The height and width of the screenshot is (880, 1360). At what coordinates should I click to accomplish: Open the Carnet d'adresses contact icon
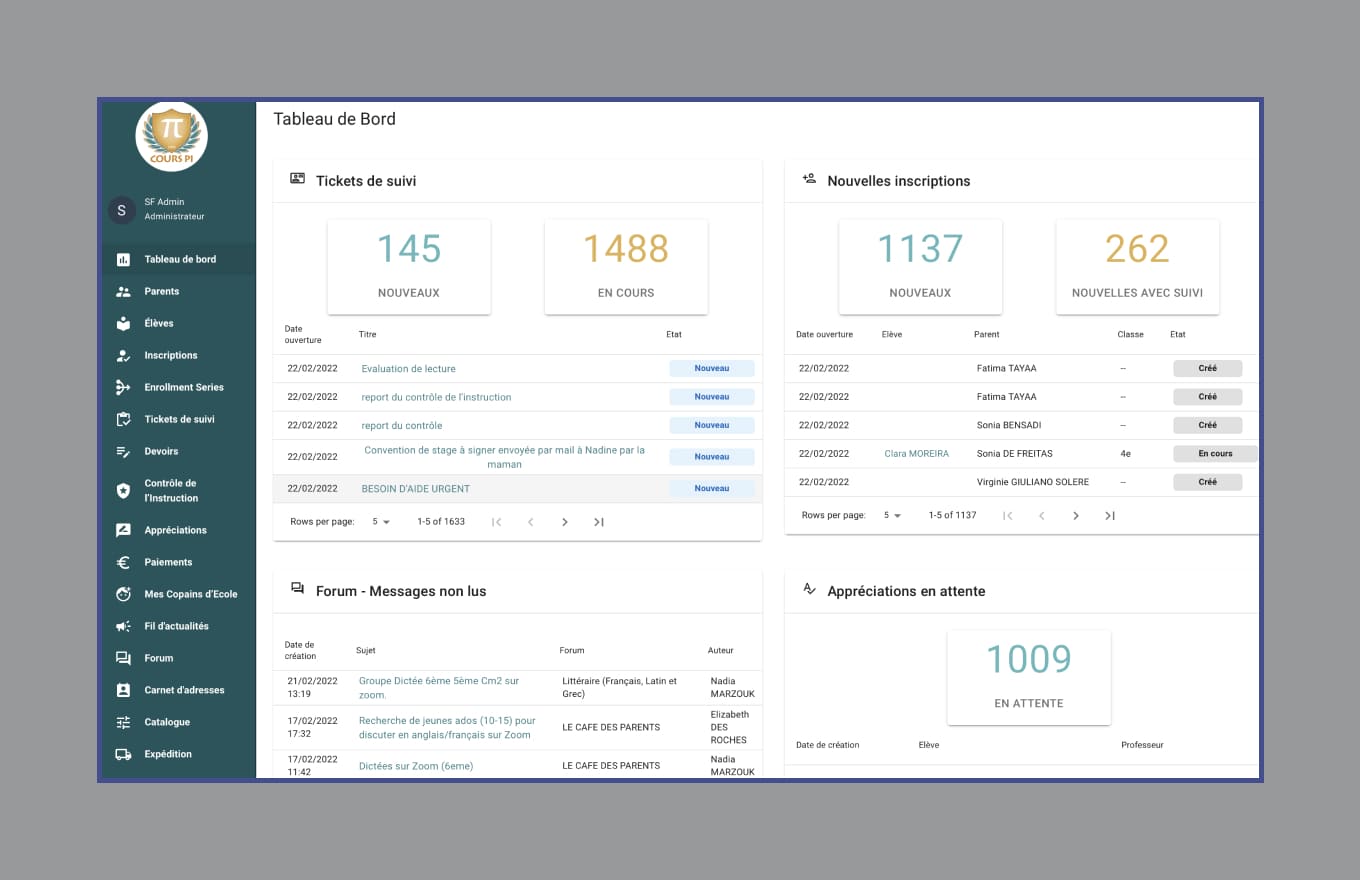point(123,690)
